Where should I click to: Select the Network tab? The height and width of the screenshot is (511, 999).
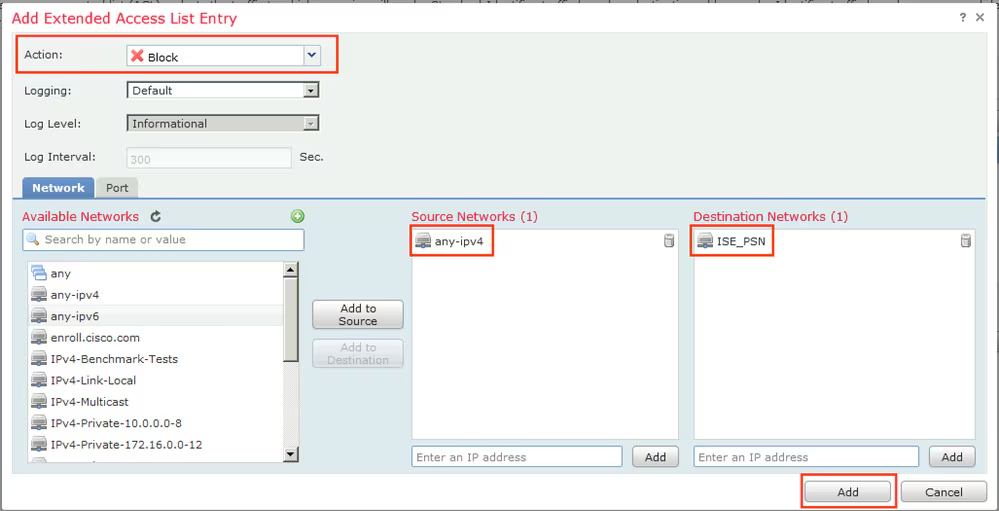tap(58, 188)
